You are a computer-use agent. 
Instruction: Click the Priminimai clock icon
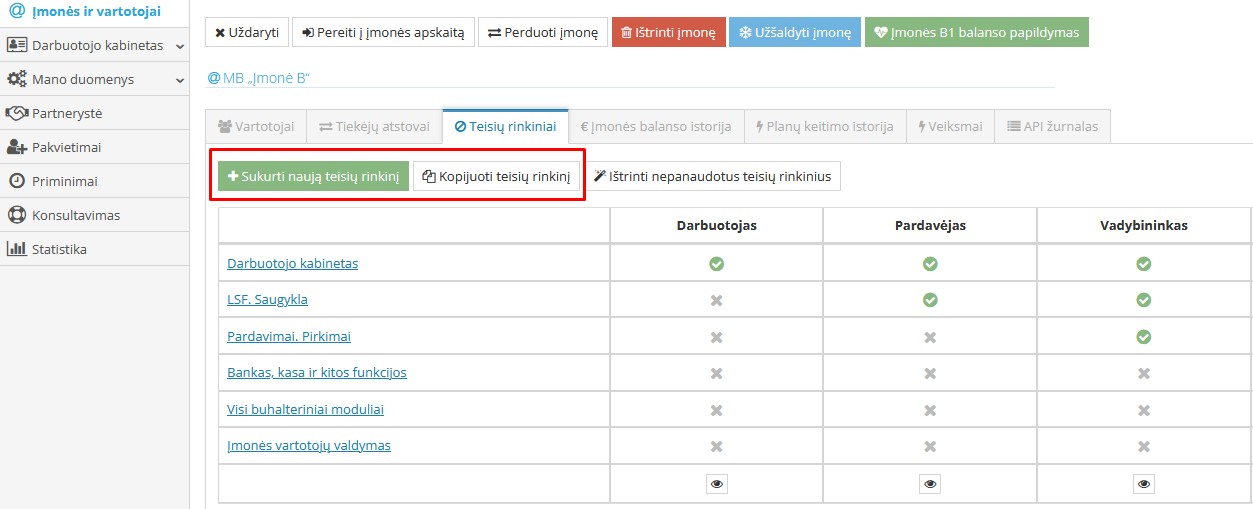(16, 181)
